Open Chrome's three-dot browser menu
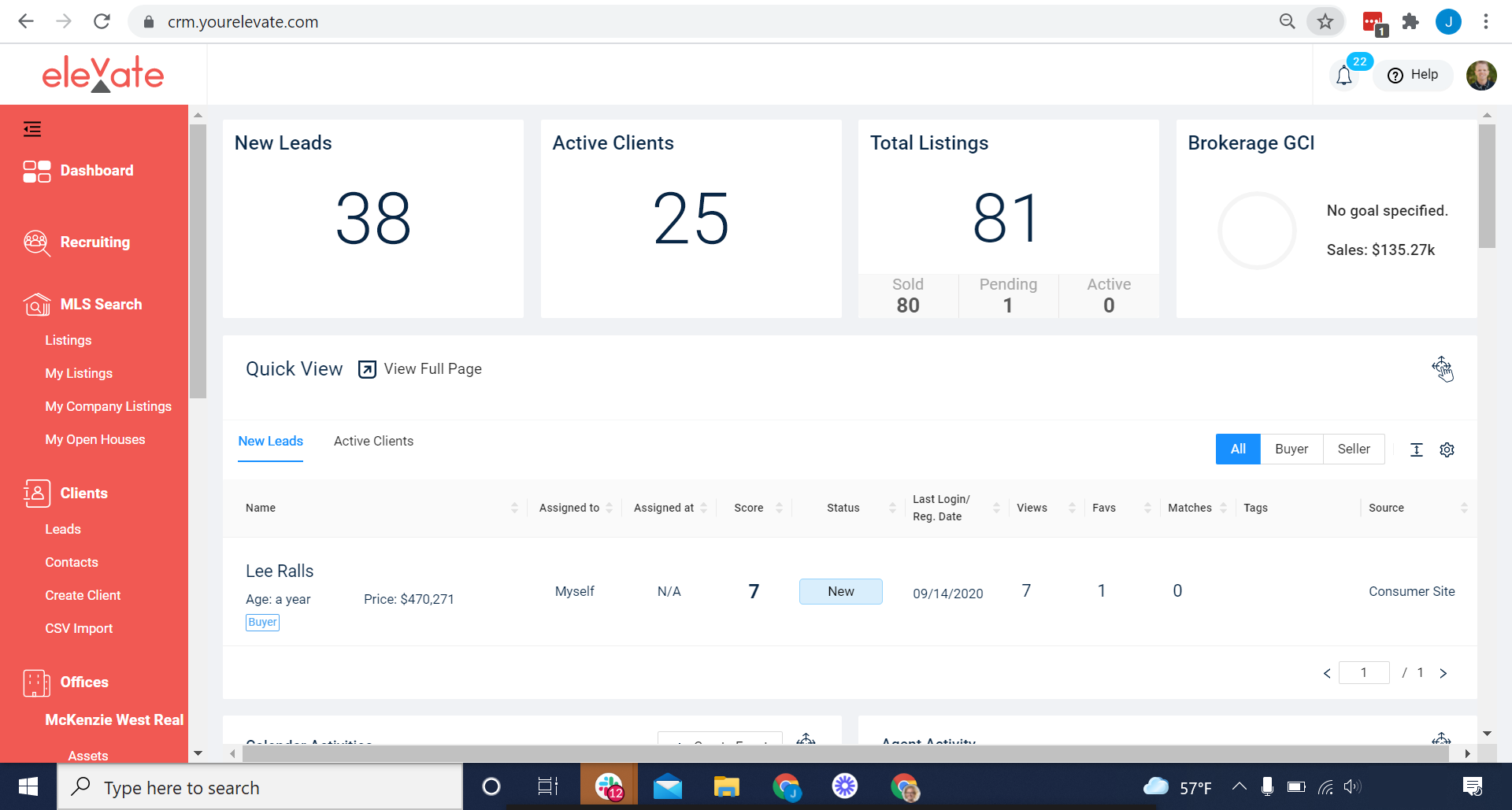Image resolution: width=1512 pixels, height=810 pixels. pyautogui.click(x=1487, y=21)
